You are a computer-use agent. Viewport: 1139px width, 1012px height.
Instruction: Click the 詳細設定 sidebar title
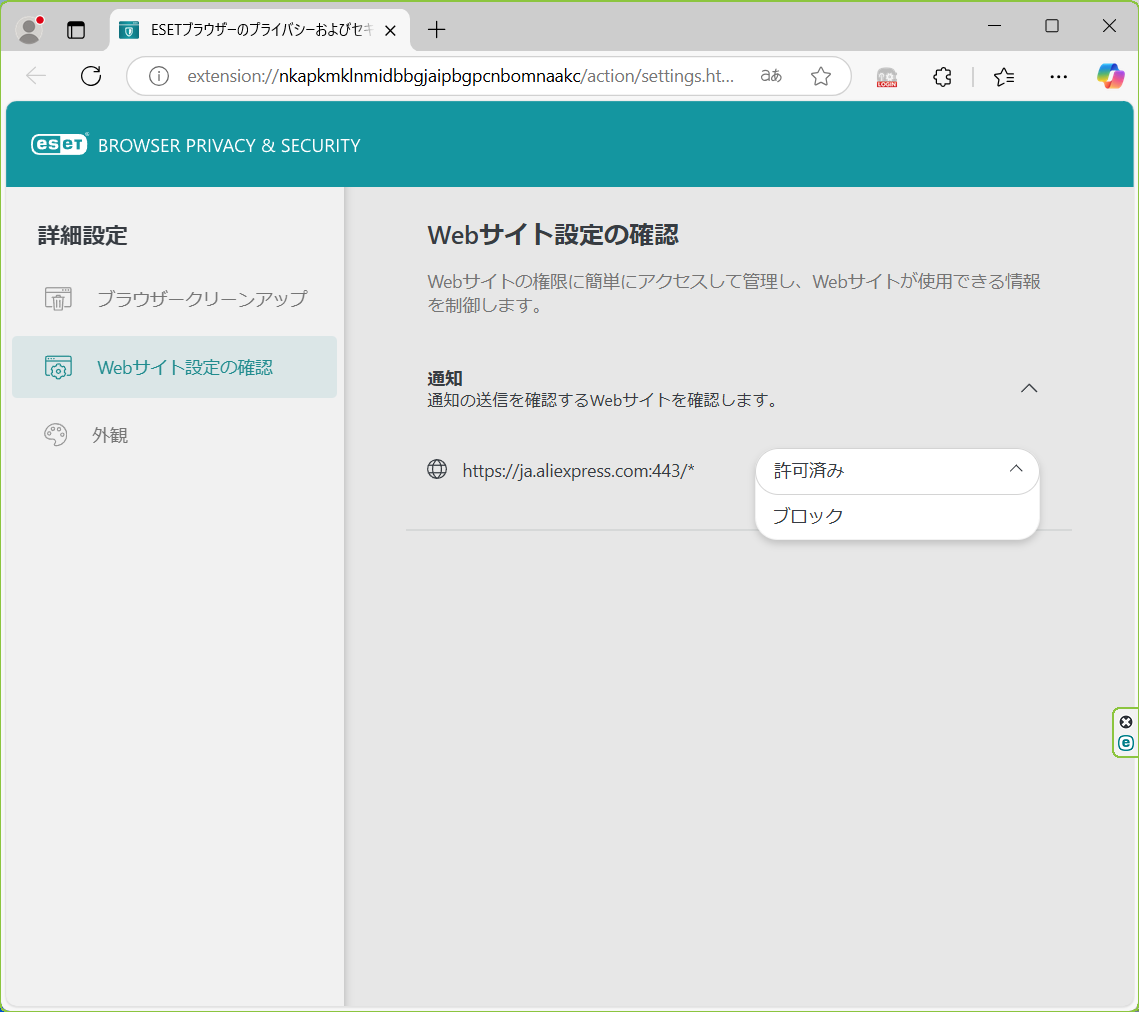[x=83, y=235]
